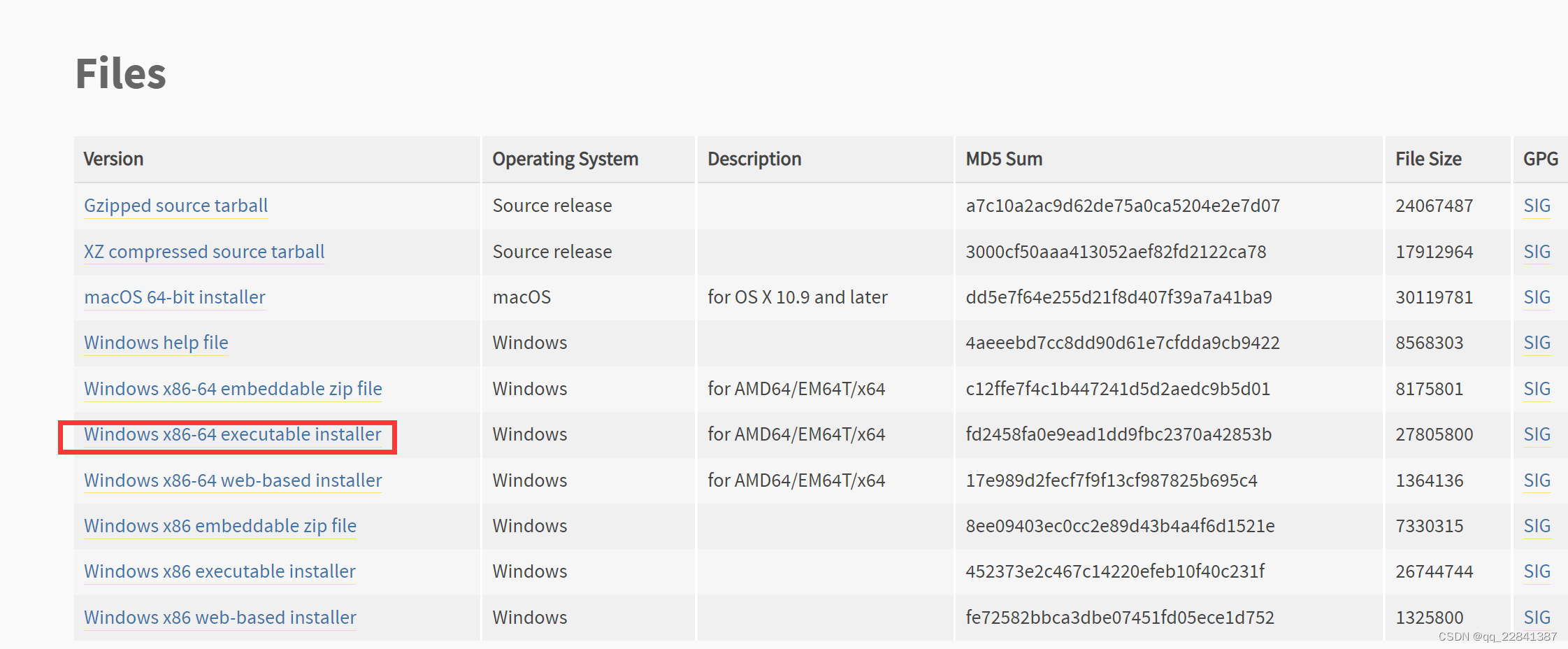Click SIG link for Windows help file
The width and height of the screenshot is (1568, 649).
coord(1537,343)
